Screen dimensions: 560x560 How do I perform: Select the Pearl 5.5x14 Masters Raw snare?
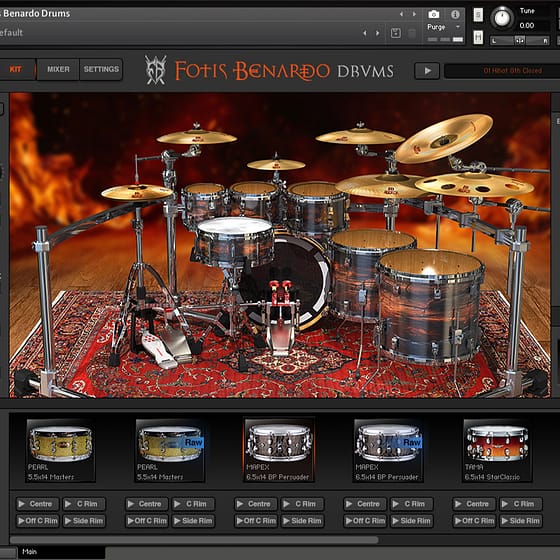coord(170,451)
